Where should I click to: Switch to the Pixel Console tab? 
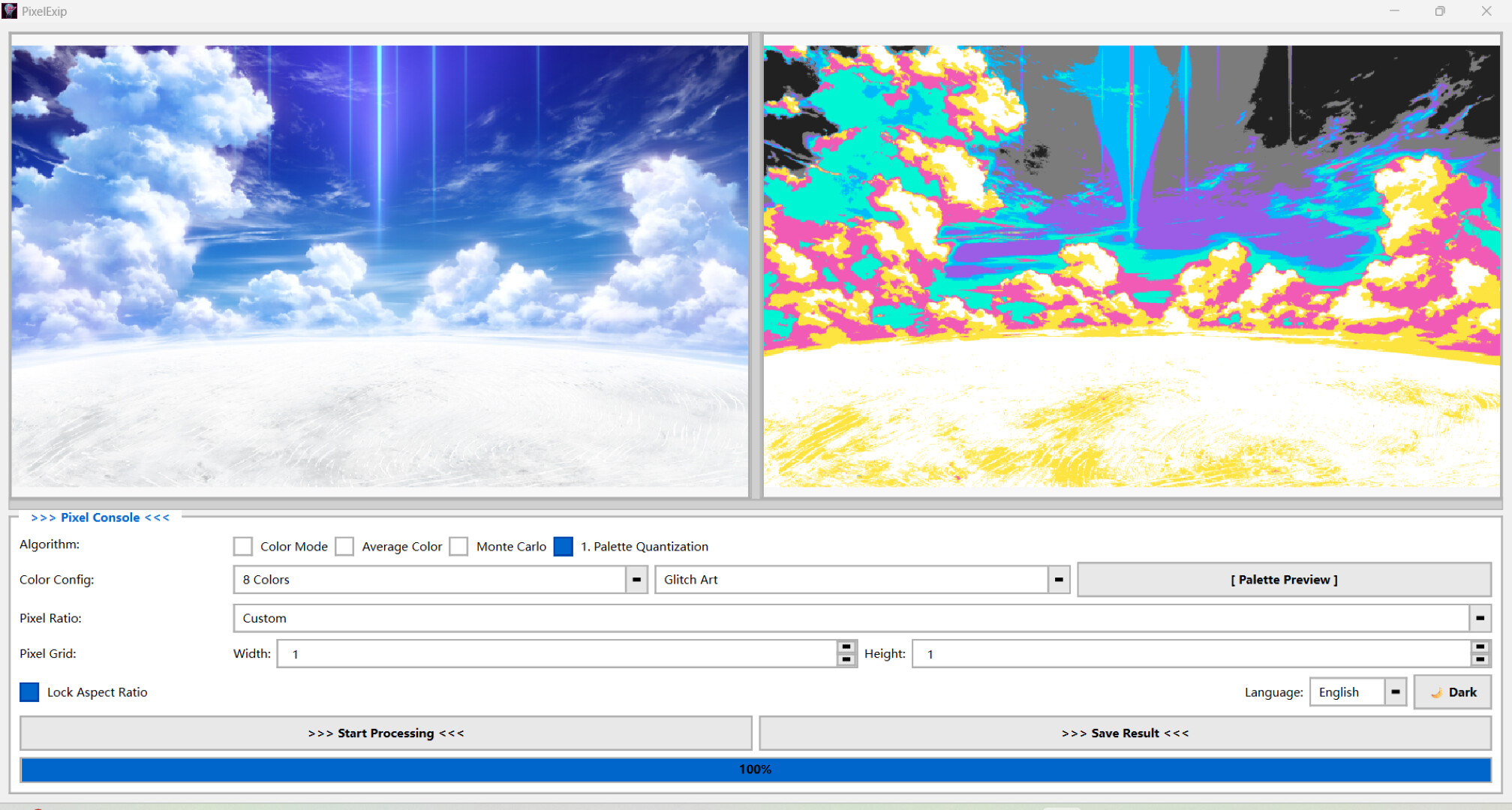100,517
